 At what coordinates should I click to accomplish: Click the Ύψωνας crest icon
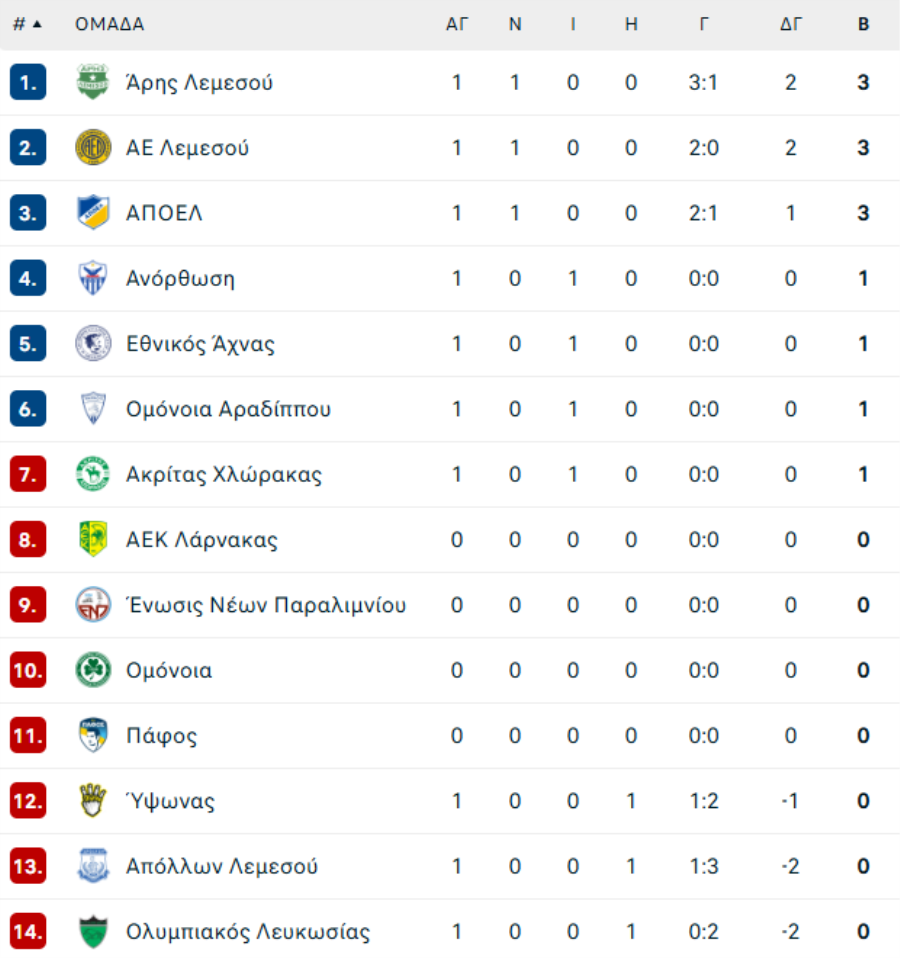coord(93,800)
